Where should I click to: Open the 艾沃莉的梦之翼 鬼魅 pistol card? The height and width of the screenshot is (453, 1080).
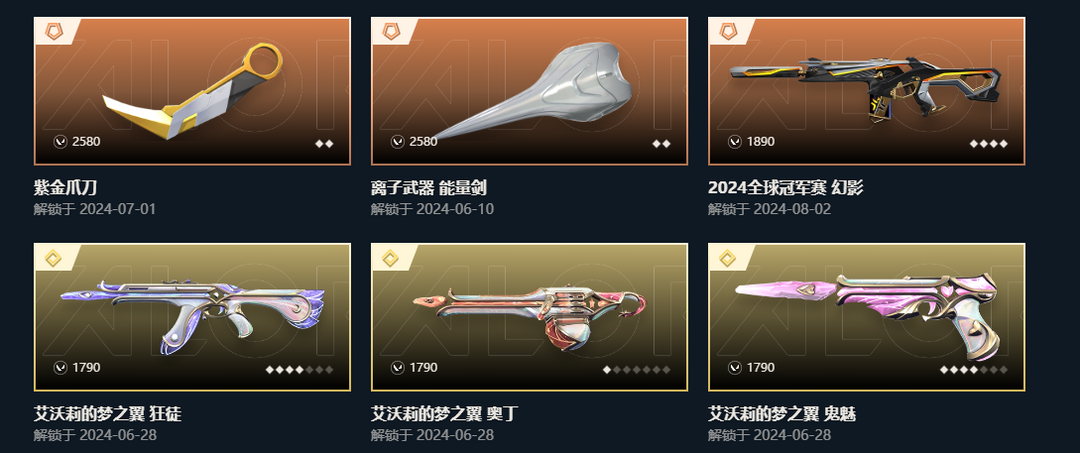click(x=866, y=317)
